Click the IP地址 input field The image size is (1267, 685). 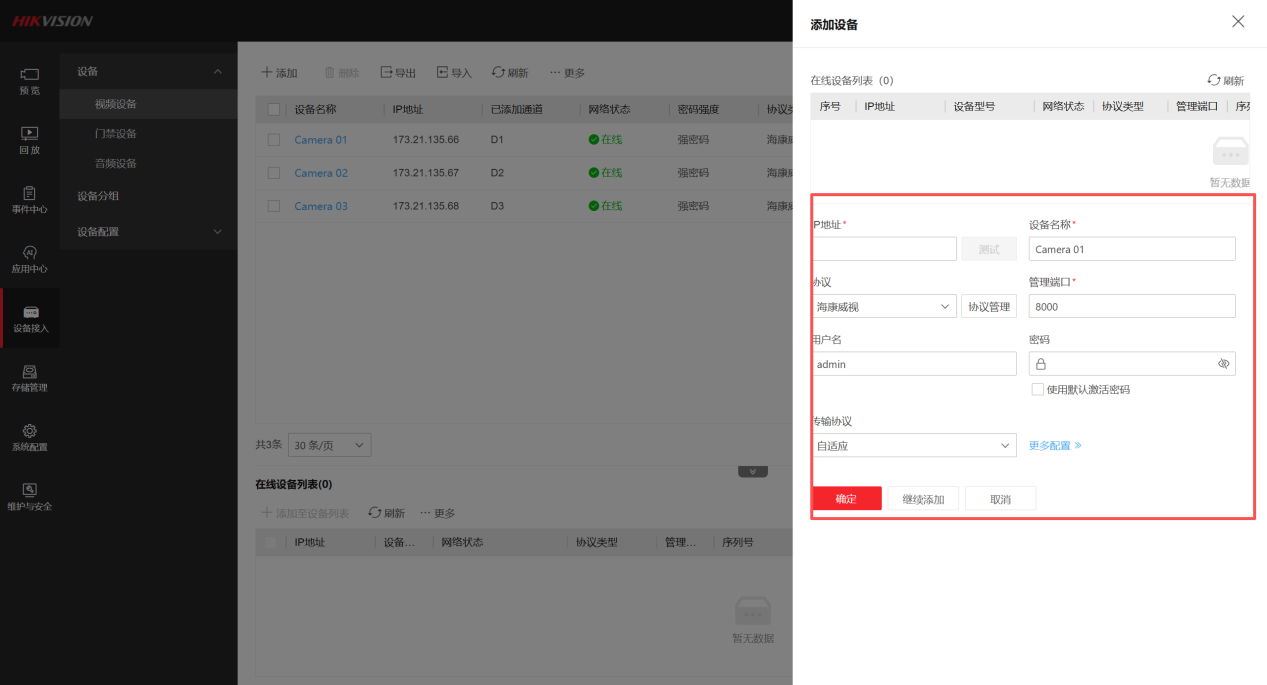pyautogui.click(x=884, y=249)
